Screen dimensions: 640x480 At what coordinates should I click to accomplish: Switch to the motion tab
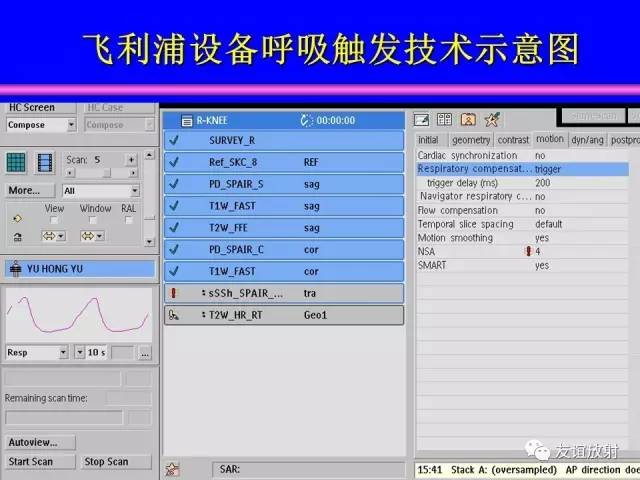pos(550,139)
